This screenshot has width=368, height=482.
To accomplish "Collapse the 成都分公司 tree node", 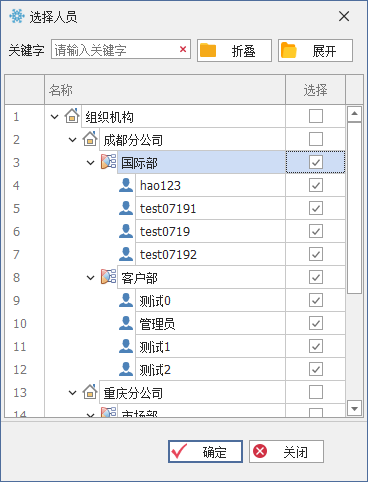I will pos(72,140).
